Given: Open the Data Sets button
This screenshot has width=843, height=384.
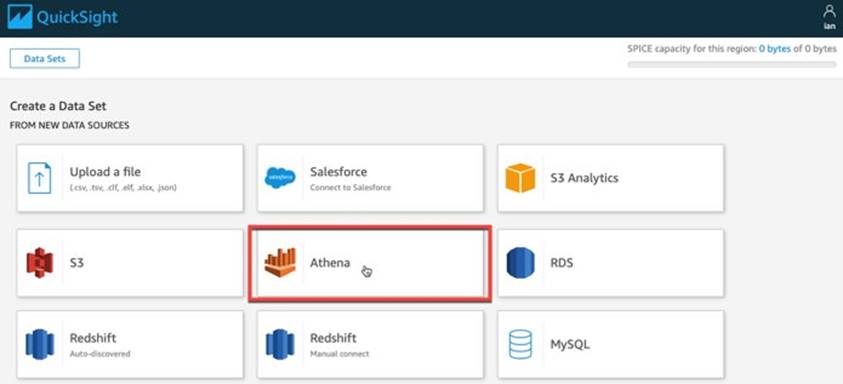Looking at the screenshot, I should [45, 59].
